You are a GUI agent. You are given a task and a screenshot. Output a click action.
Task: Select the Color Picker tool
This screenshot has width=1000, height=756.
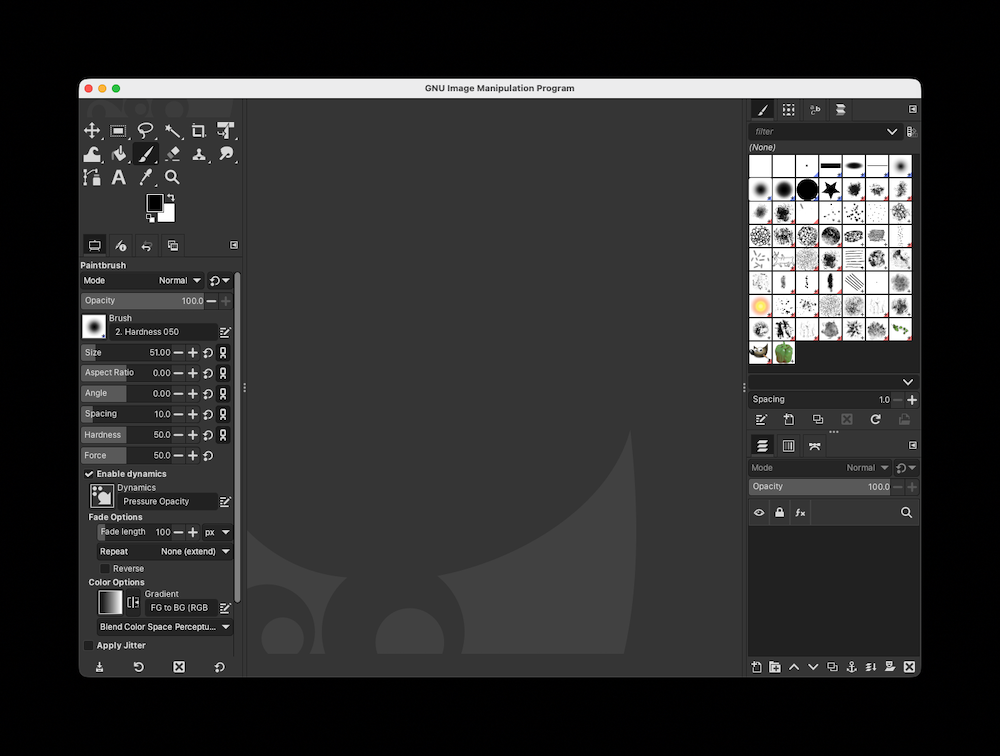[145, 177]
